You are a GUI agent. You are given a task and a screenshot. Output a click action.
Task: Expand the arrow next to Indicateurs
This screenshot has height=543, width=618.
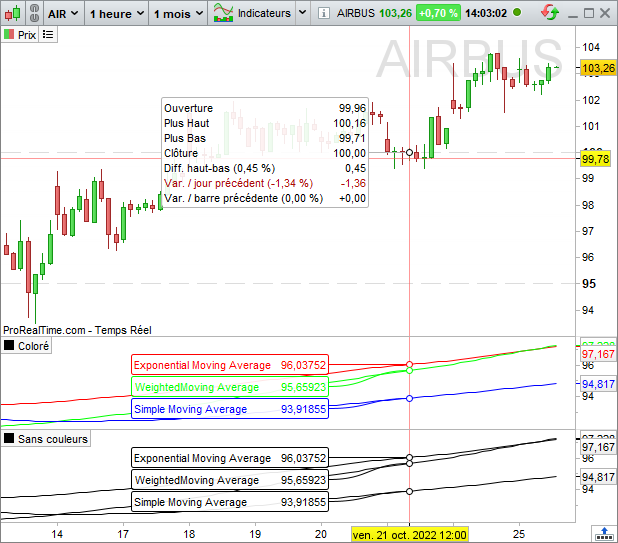tap(302, 13)
